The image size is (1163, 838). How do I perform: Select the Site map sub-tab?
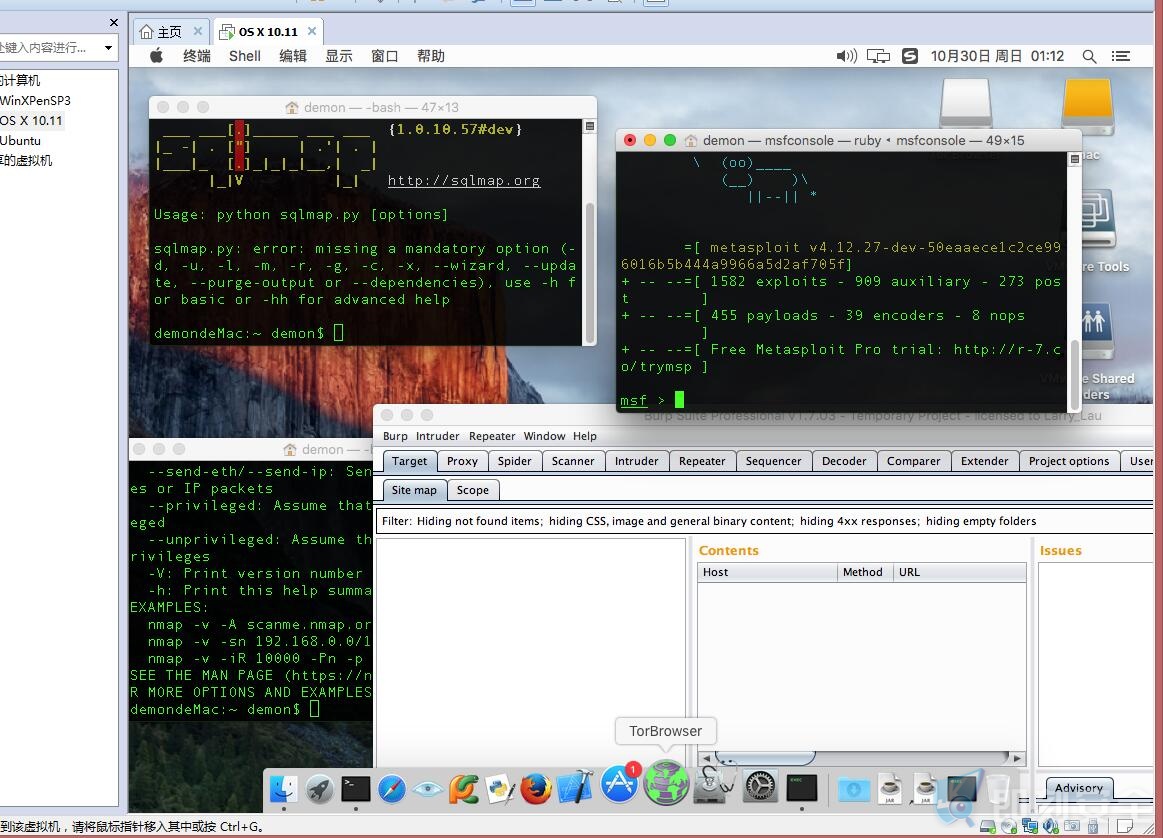tap(414, 490)
